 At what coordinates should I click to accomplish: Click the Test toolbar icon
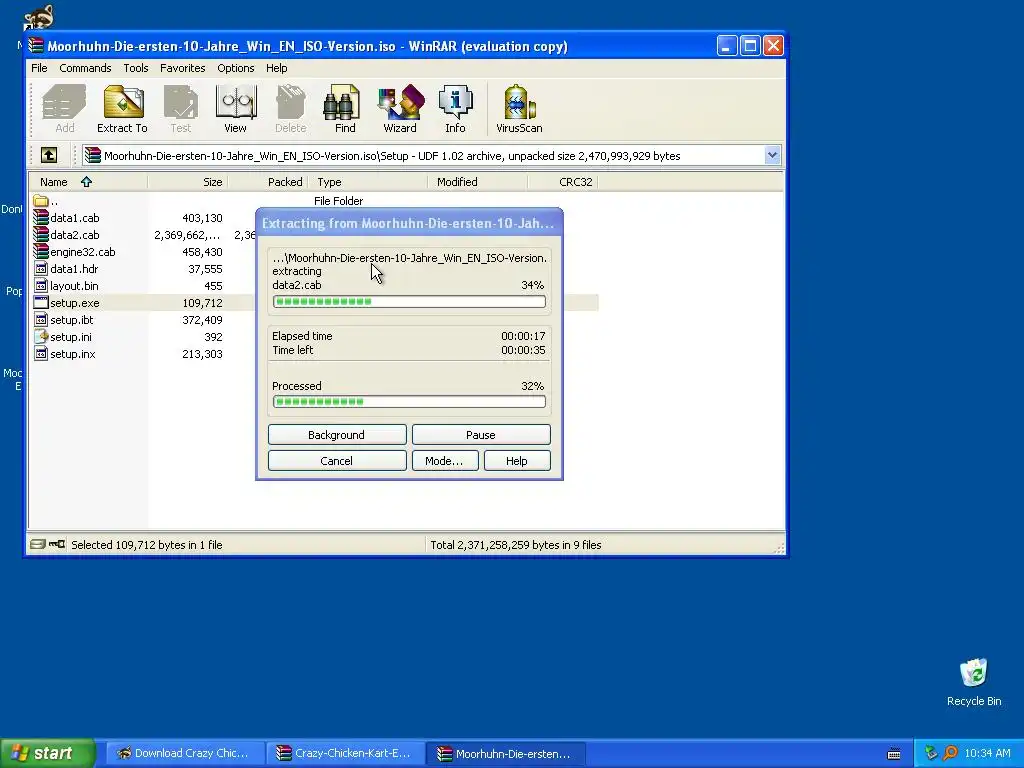[181, 109]
